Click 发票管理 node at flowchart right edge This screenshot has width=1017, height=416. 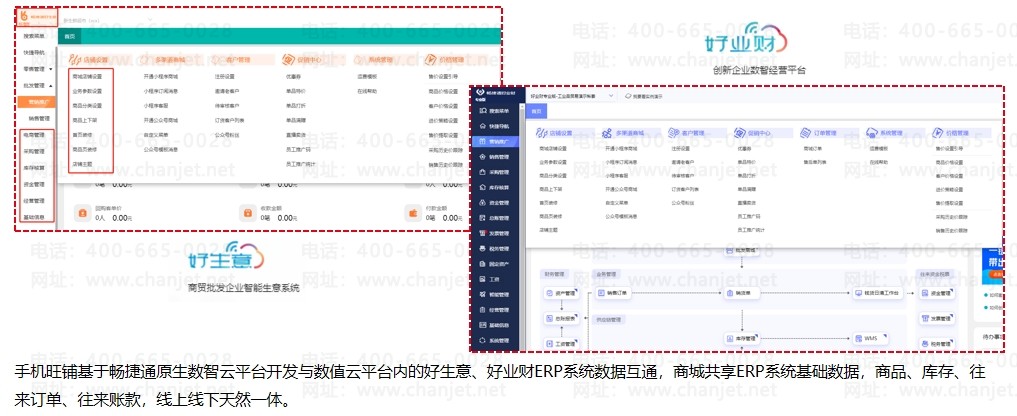point(936,319)
